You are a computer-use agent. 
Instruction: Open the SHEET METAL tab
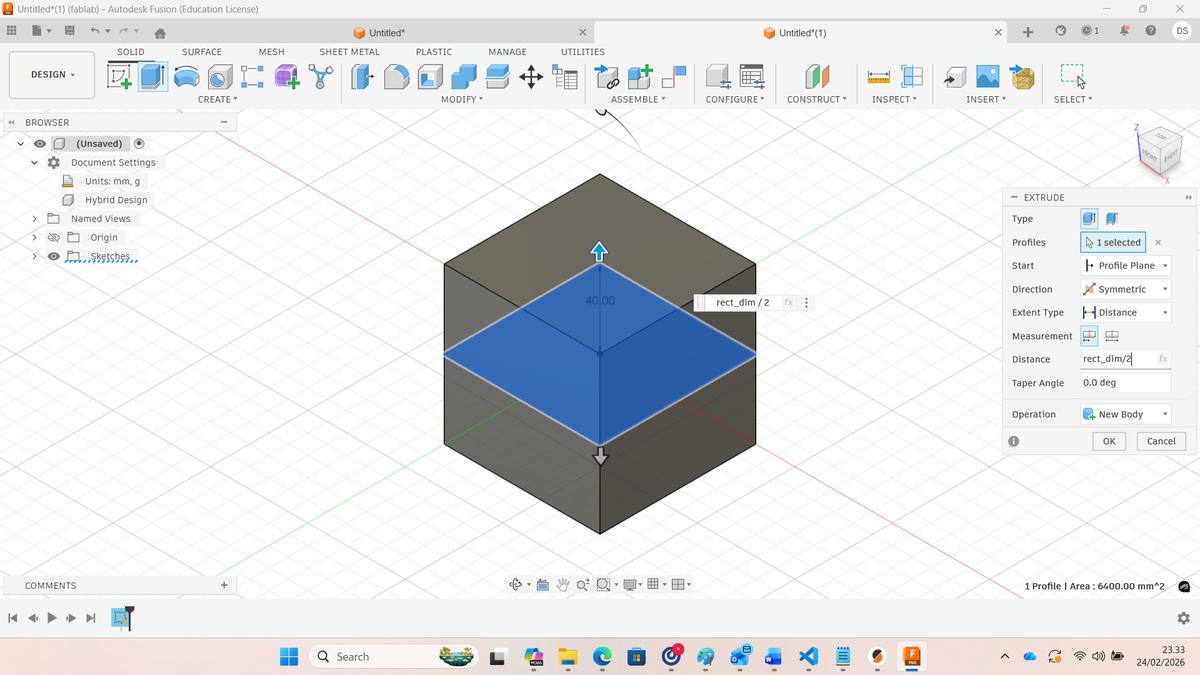coord(349,52)
